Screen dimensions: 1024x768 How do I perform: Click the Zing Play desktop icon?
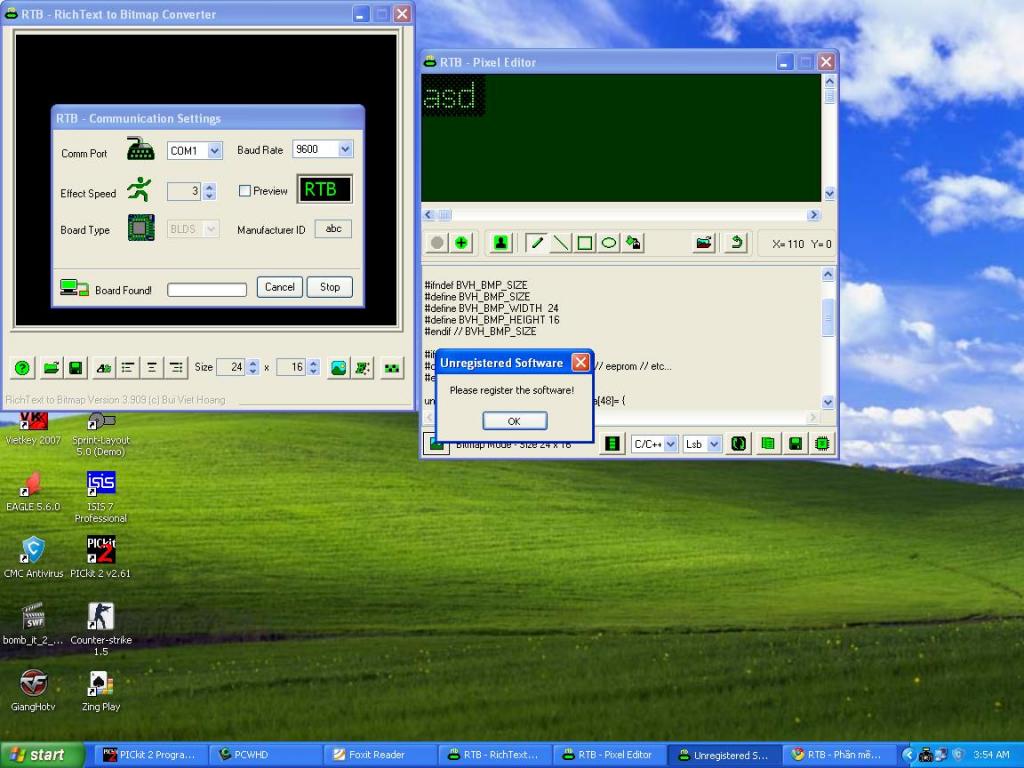click(x=101, y=692)
